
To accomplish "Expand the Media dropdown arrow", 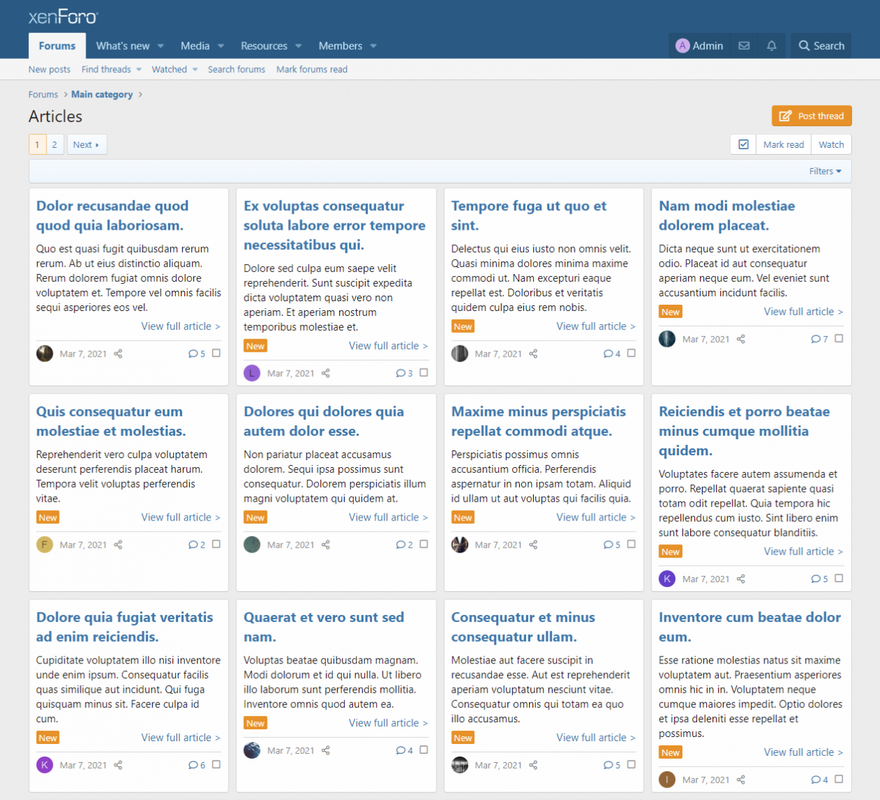I will click(x=221, y=46).
